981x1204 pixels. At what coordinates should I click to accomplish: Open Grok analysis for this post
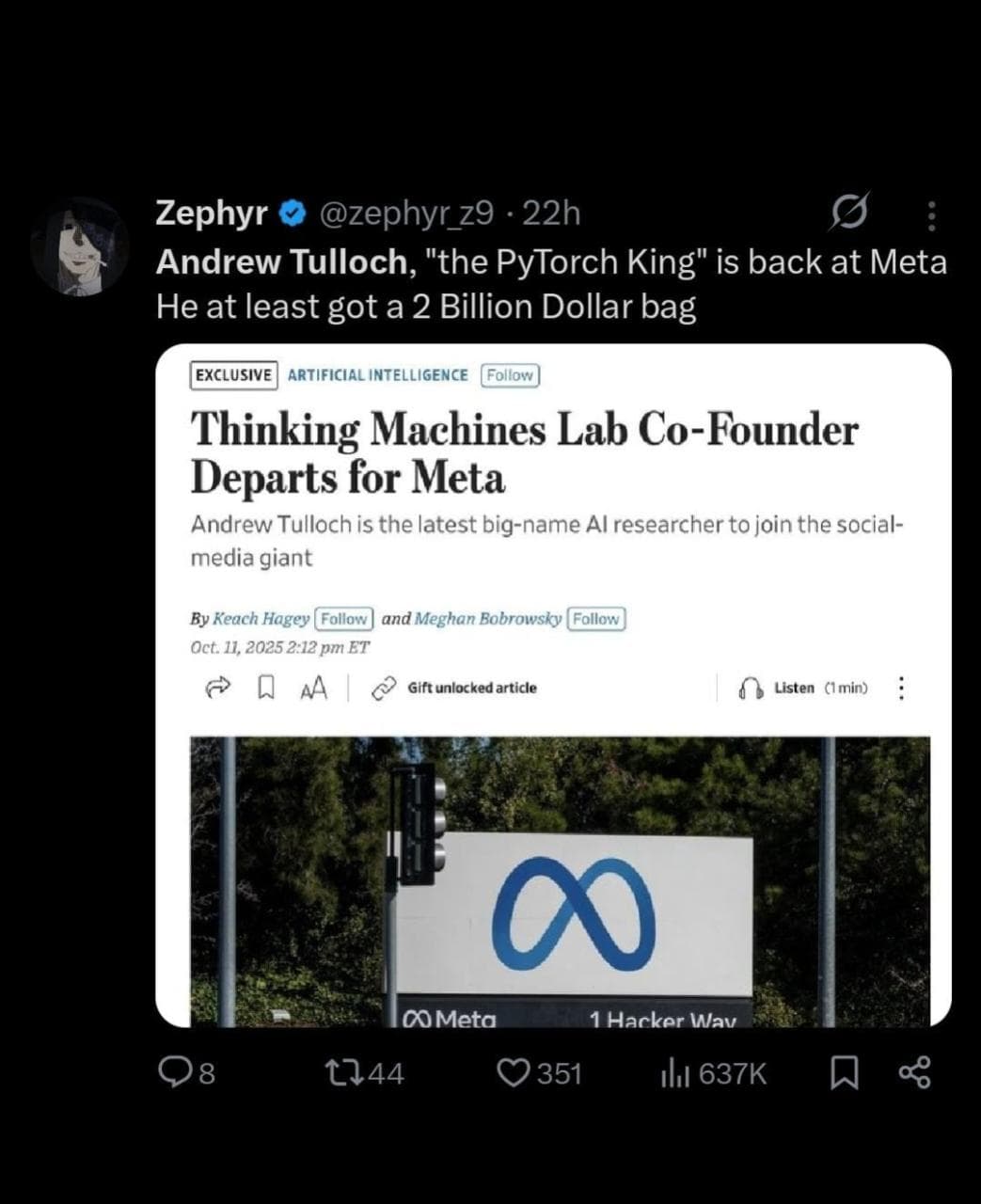pyautogui.click(x=851, y=214)
